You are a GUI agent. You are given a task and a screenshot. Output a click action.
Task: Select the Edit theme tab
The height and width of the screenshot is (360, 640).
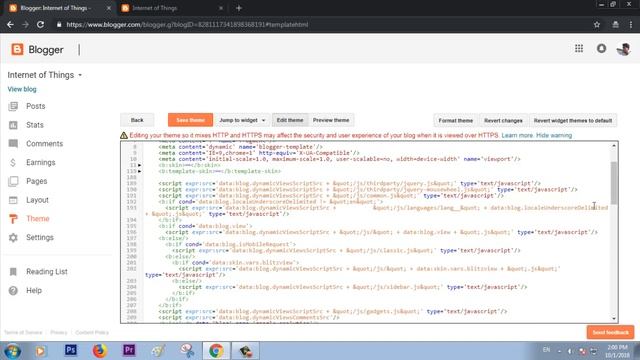click(x=290, y=120)
